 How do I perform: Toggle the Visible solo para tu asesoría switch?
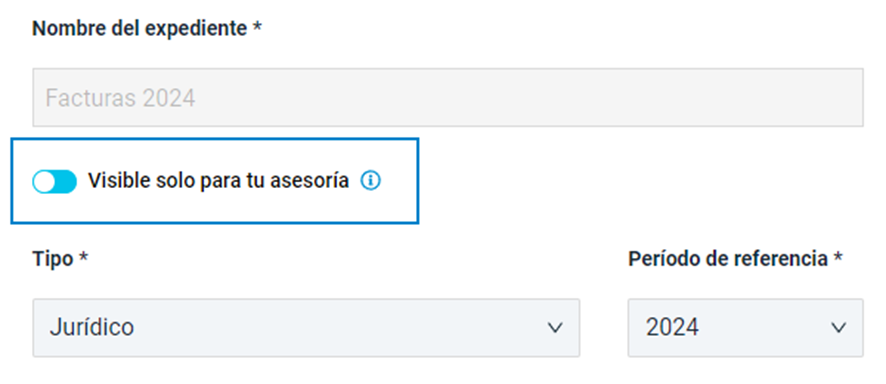point(54,181)
